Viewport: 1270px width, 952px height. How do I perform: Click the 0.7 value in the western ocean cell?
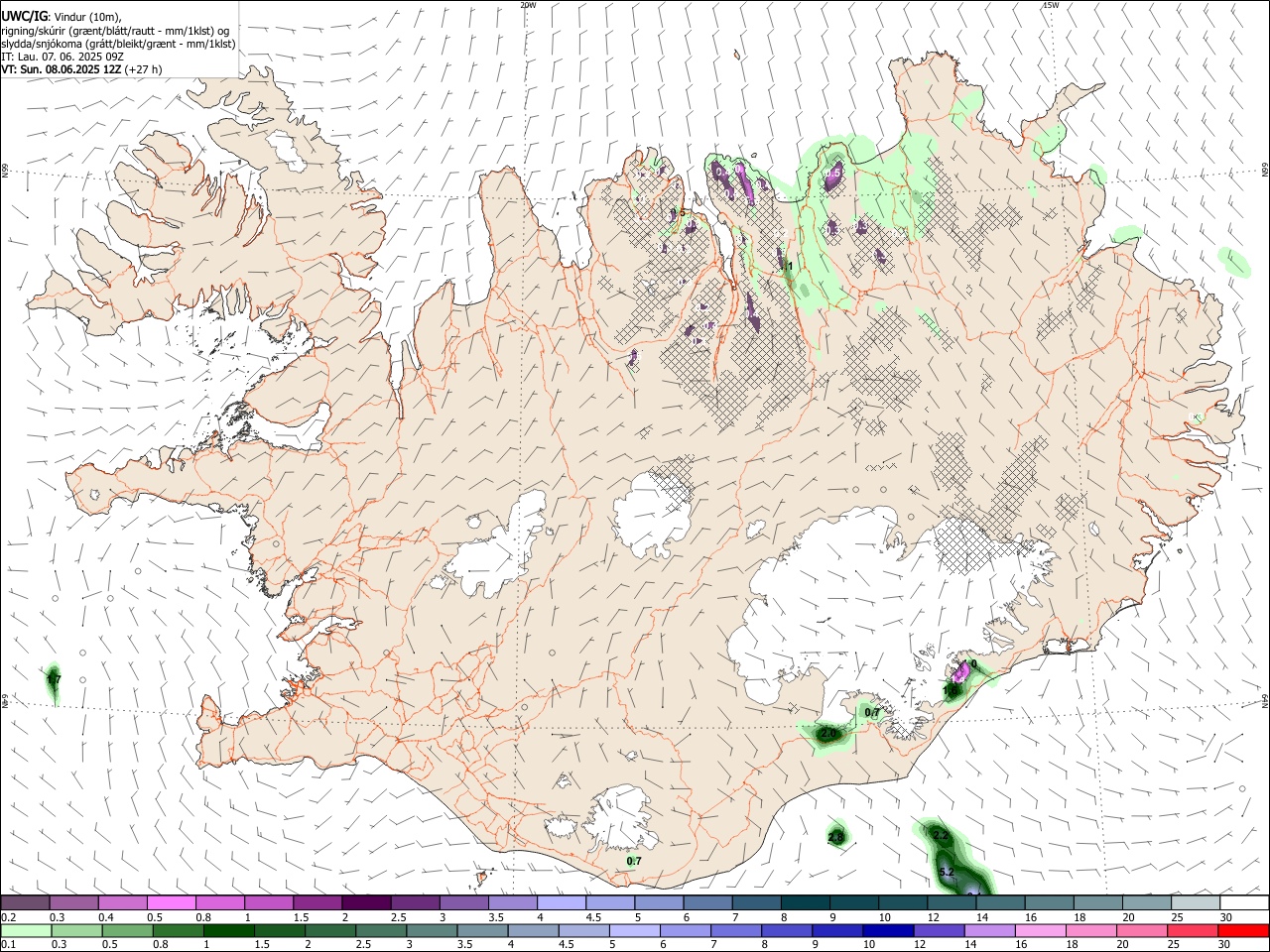tap(55, 679)
